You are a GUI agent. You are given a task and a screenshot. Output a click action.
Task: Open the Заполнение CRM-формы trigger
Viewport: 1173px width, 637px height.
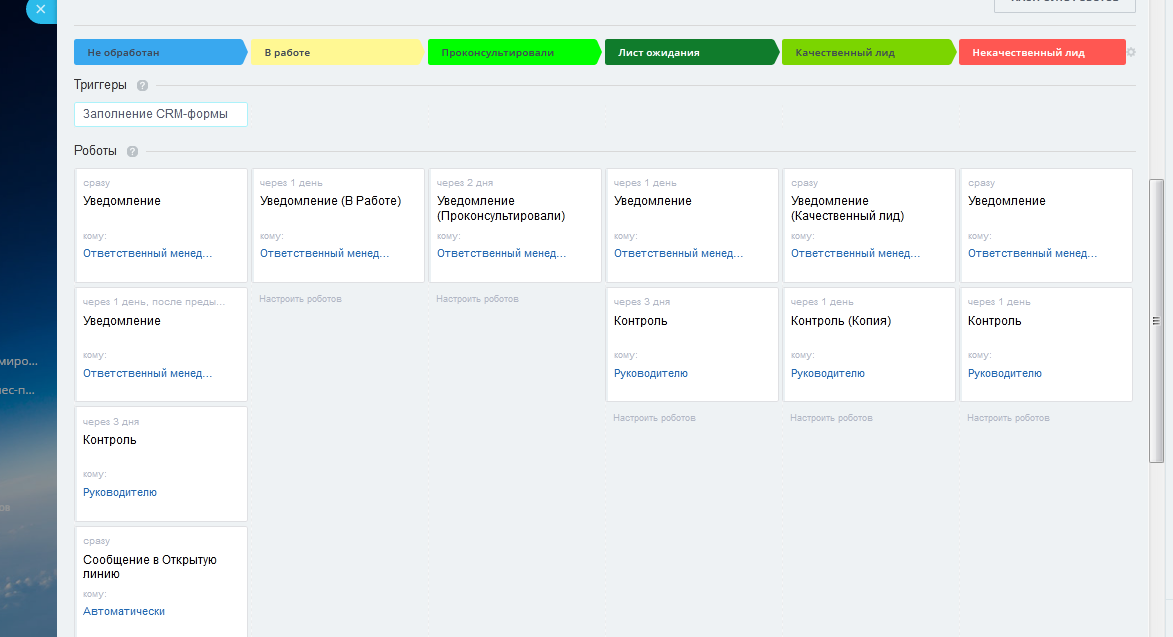[160, 115]
